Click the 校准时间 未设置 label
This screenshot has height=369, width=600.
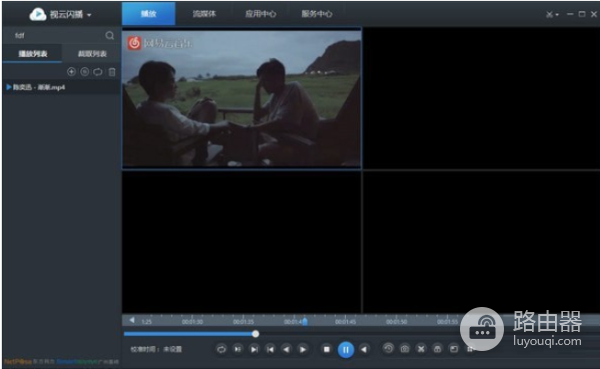click(x=156, y=349)
